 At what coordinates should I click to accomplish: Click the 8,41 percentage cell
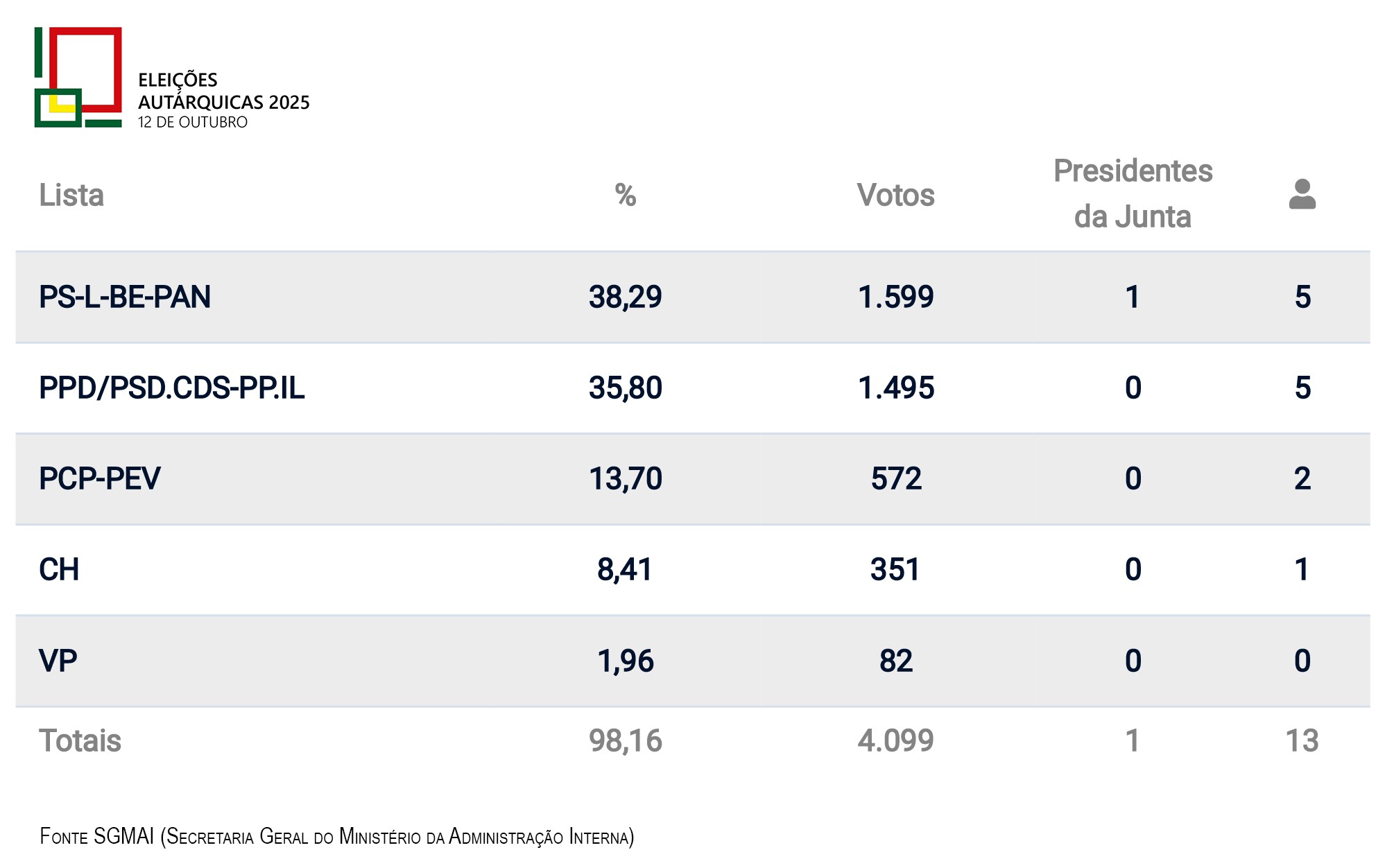click(x=625, y=570)
